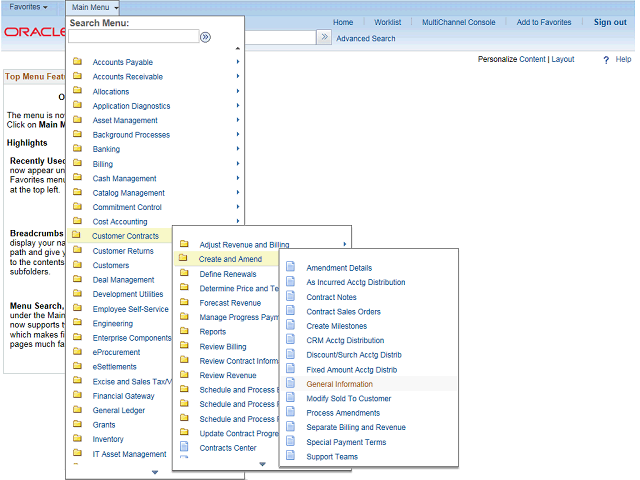
Task: Click inside the Search Menu text field
Action: pyautogui.click(x=133, y=37)
